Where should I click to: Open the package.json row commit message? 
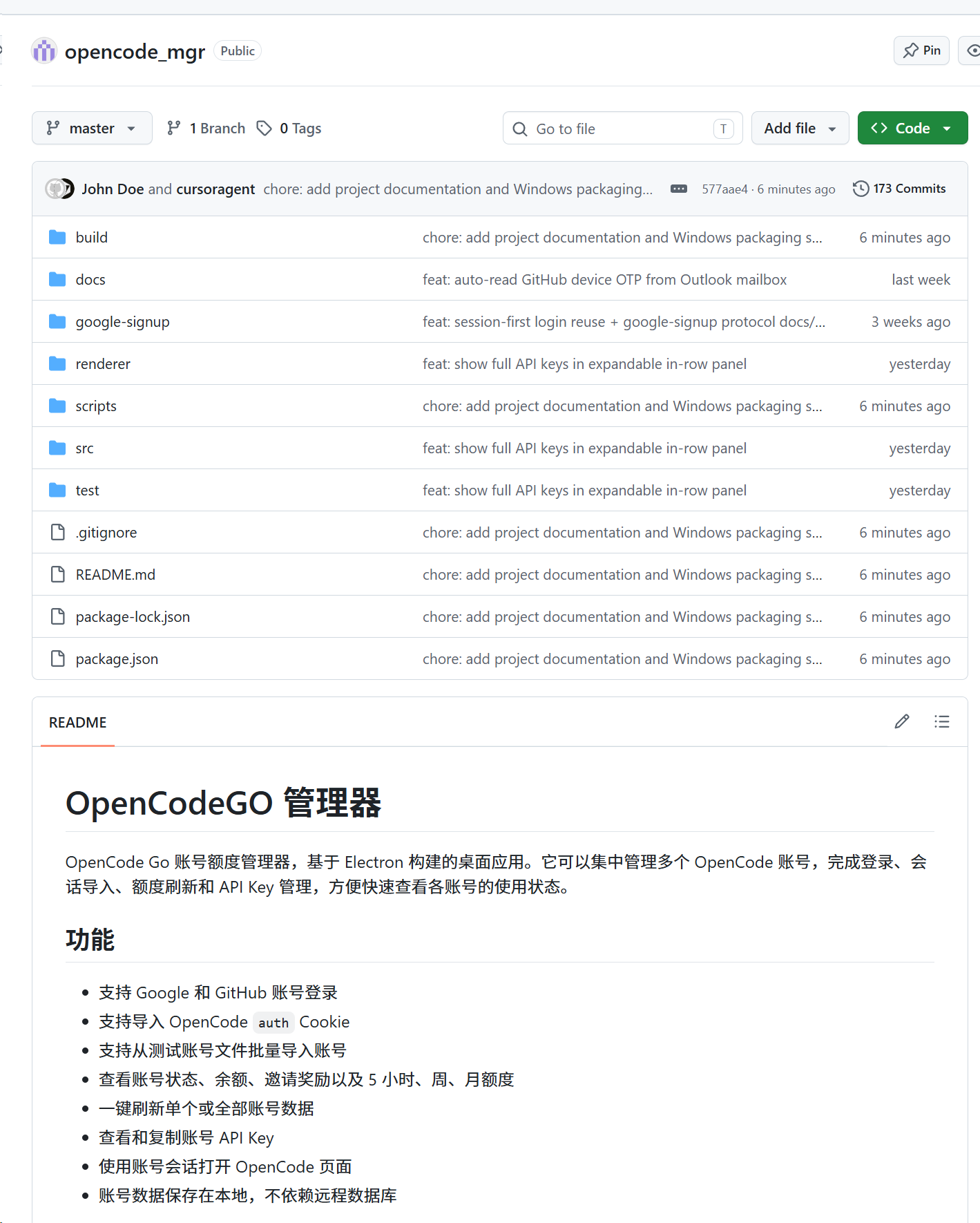click(x=622, y=659)
